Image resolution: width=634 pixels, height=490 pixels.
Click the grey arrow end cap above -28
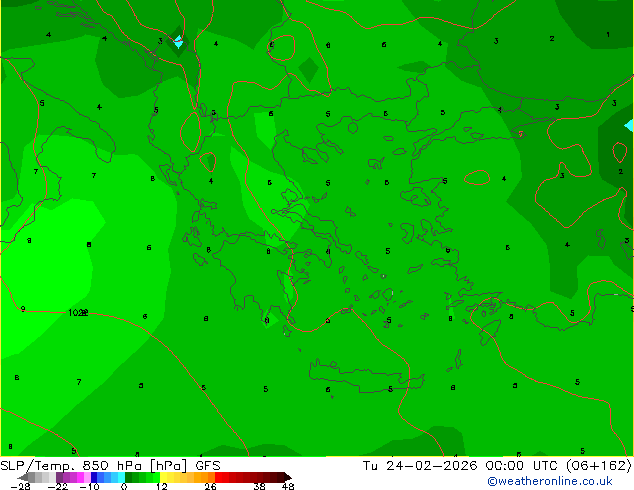coord(23,477)
